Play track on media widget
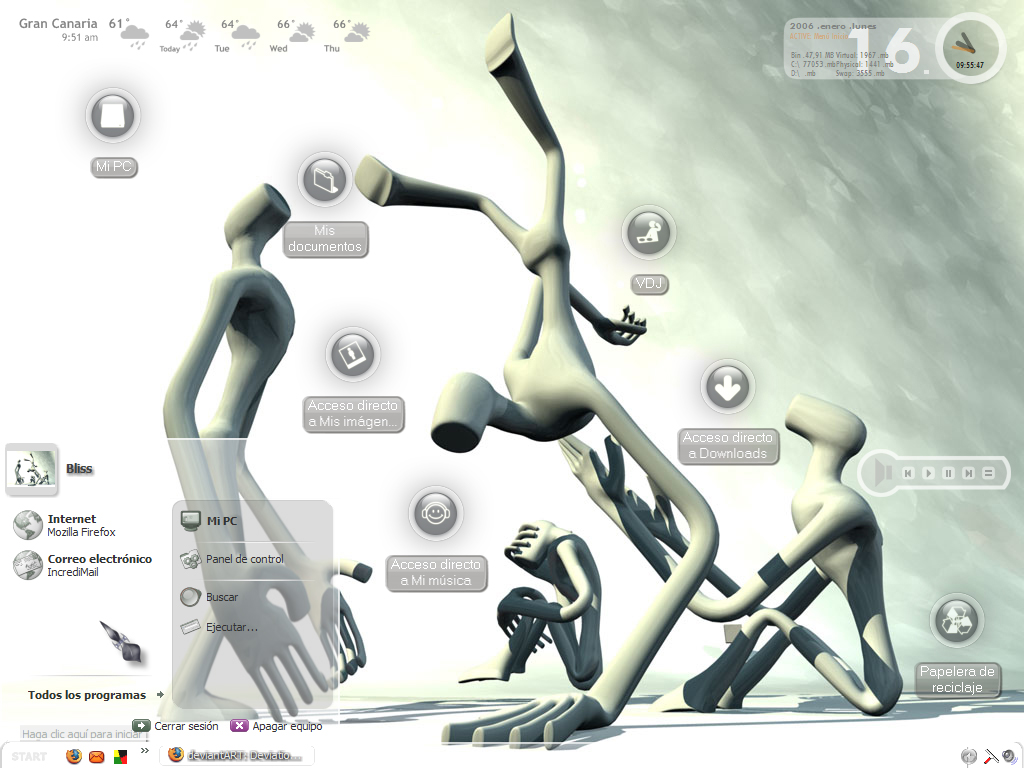The width and height of the screenshot is (1024, 768). pos(928,473)
